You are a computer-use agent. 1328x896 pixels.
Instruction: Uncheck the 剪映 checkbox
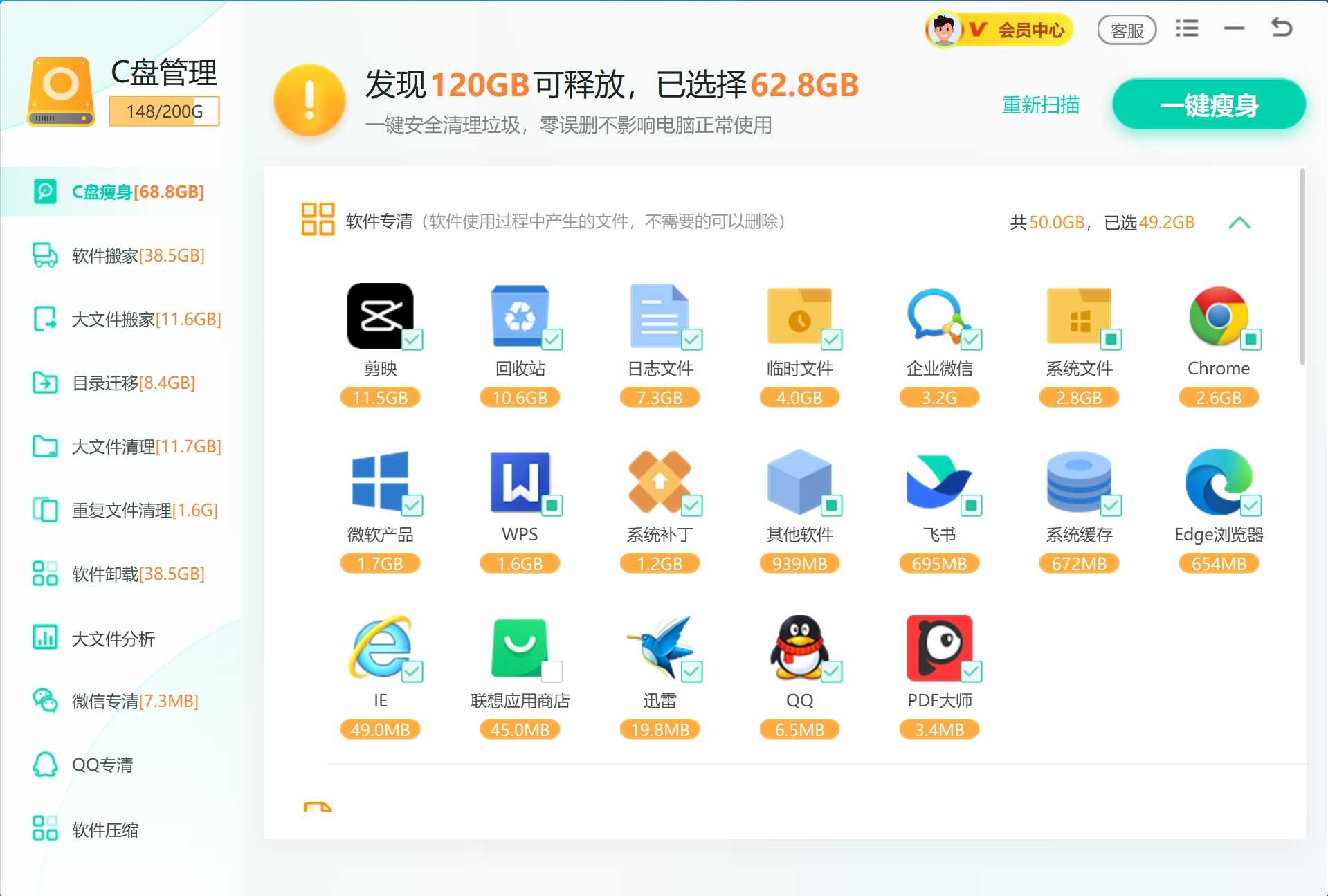(x=412, y=340)
